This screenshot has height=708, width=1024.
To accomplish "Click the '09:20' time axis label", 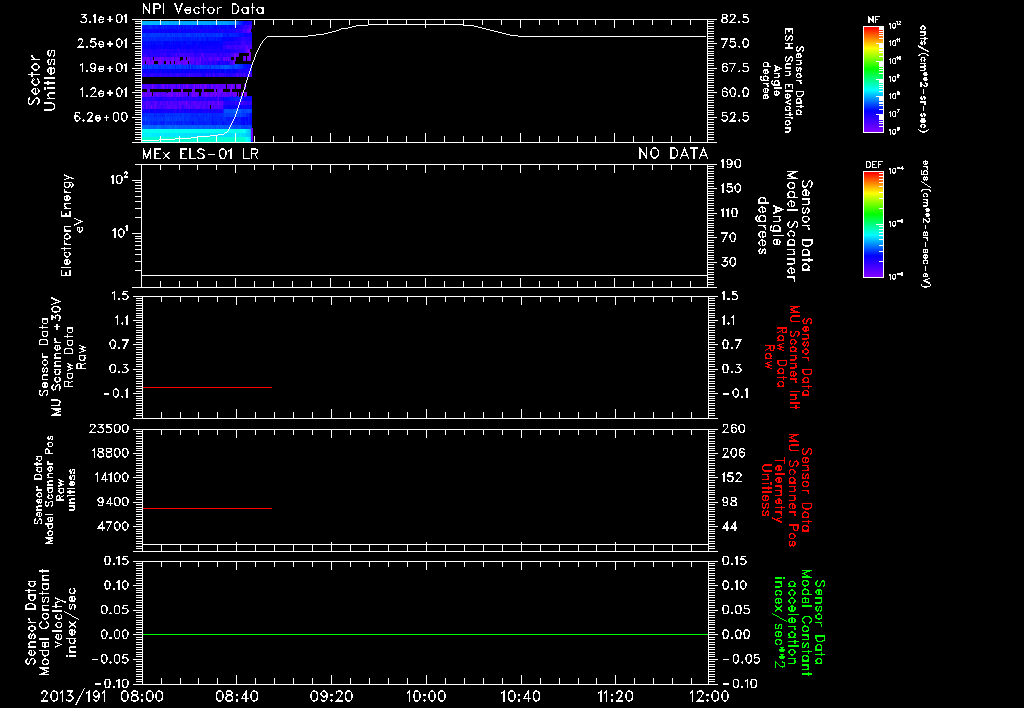I will (x=331, y=697).
